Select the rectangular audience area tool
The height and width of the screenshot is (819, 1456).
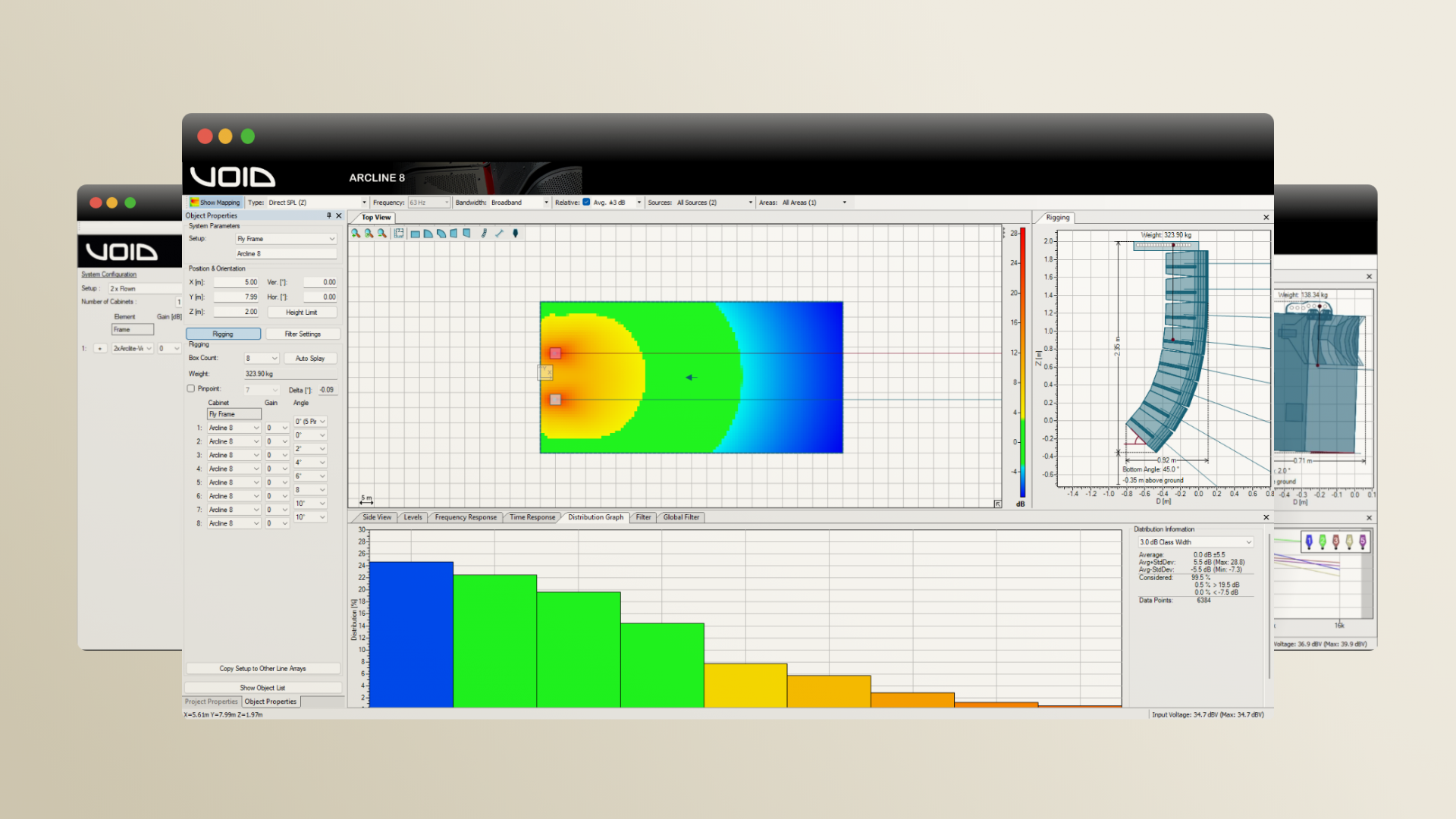coord(416,234)
